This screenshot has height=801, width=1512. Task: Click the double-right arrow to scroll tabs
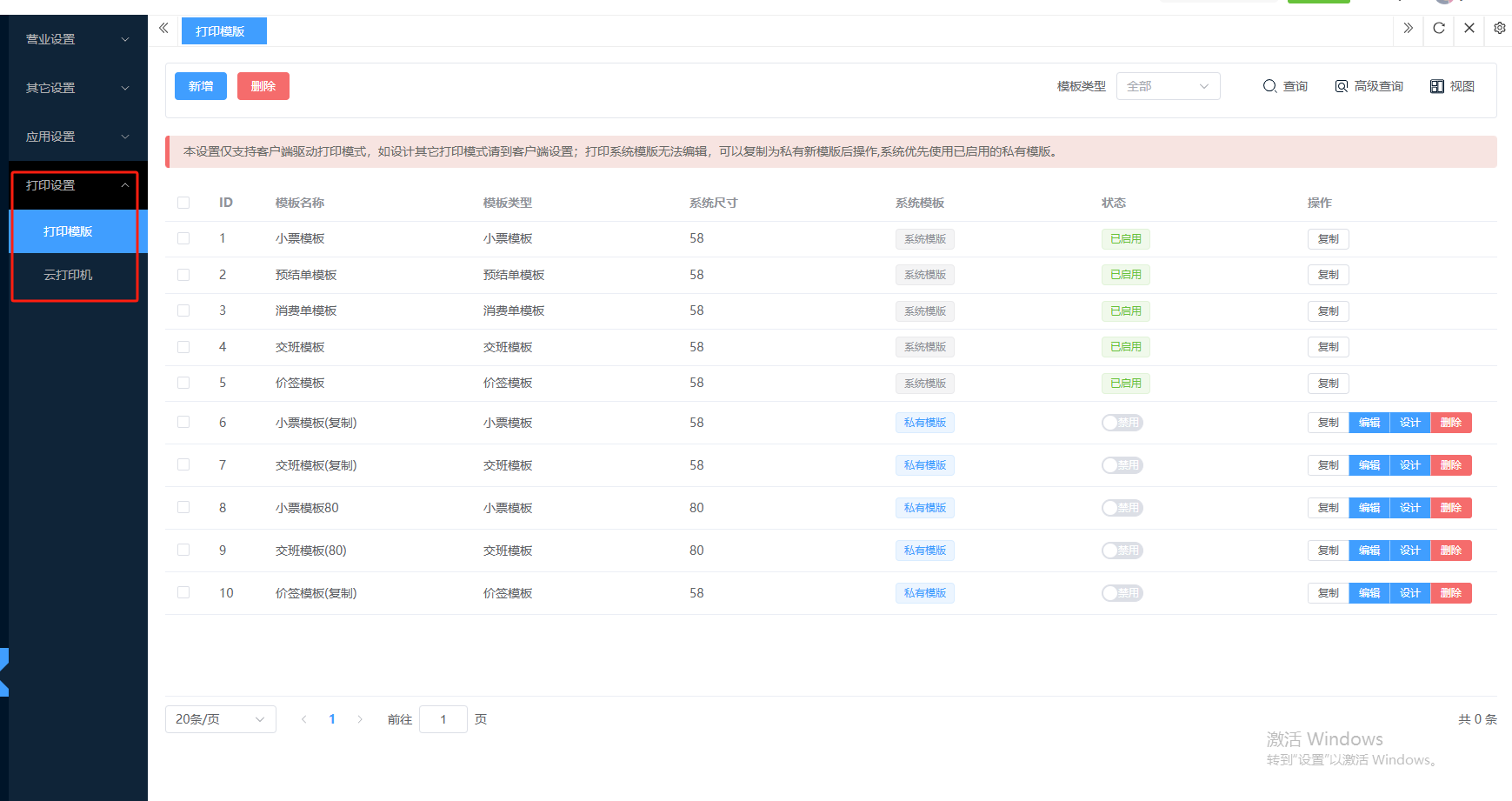click(x=1409, y=28)
